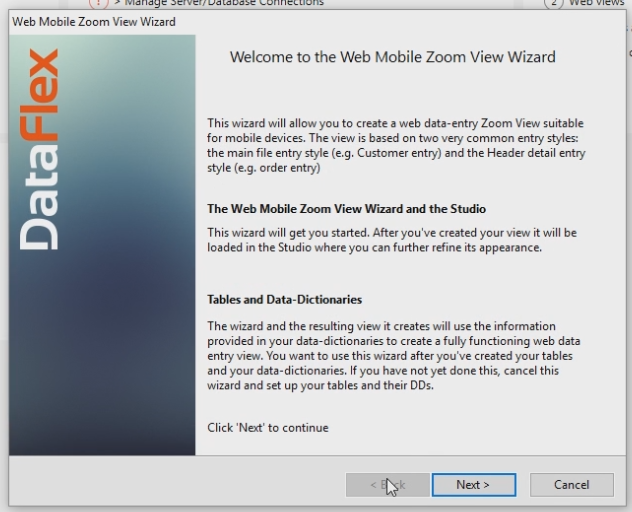Viewport: 632px width, 512px height.
Task: Click the paragraph about data-dictionaries
Action: (393, 356)
